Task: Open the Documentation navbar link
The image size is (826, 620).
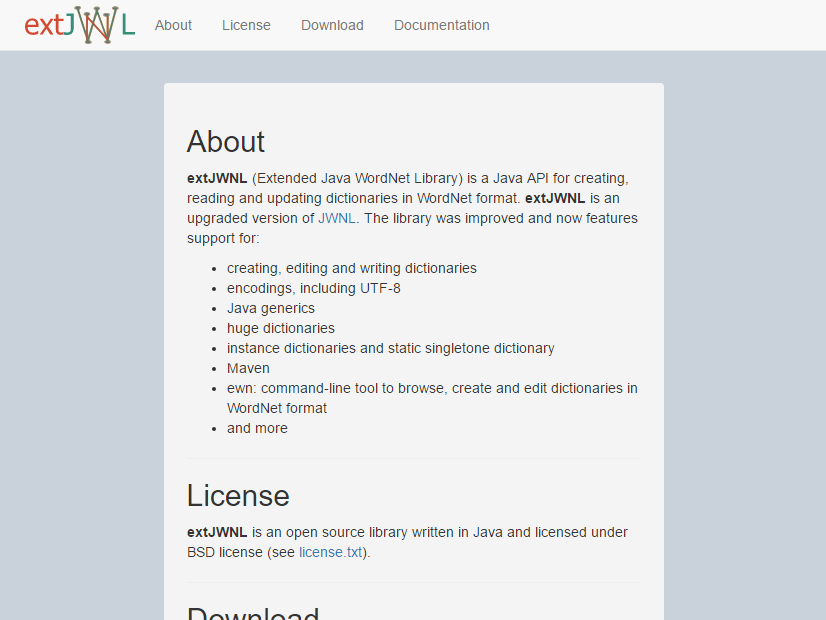Action: [441, 25]
